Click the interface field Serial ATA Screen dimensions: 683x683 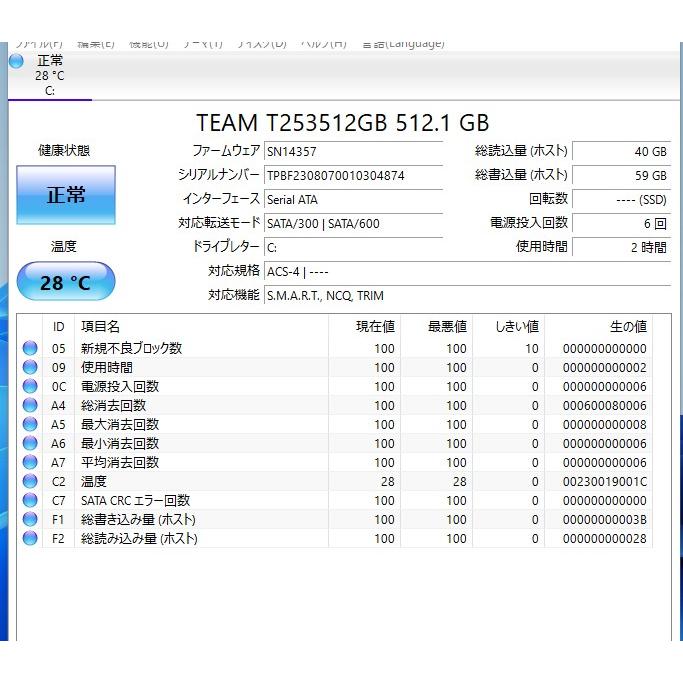(x=353, y=199)
